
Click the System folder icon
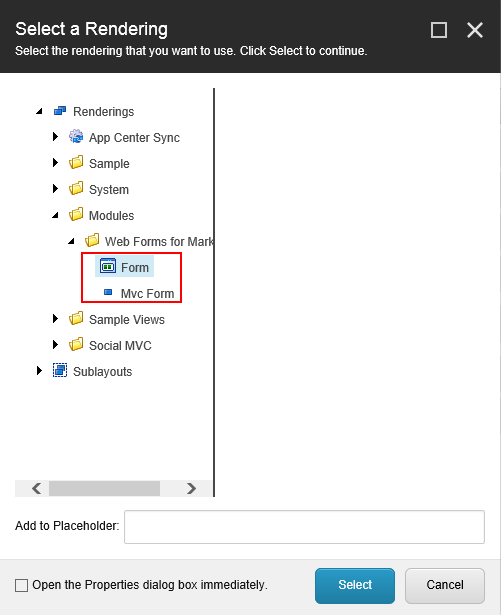click(76, 189)
